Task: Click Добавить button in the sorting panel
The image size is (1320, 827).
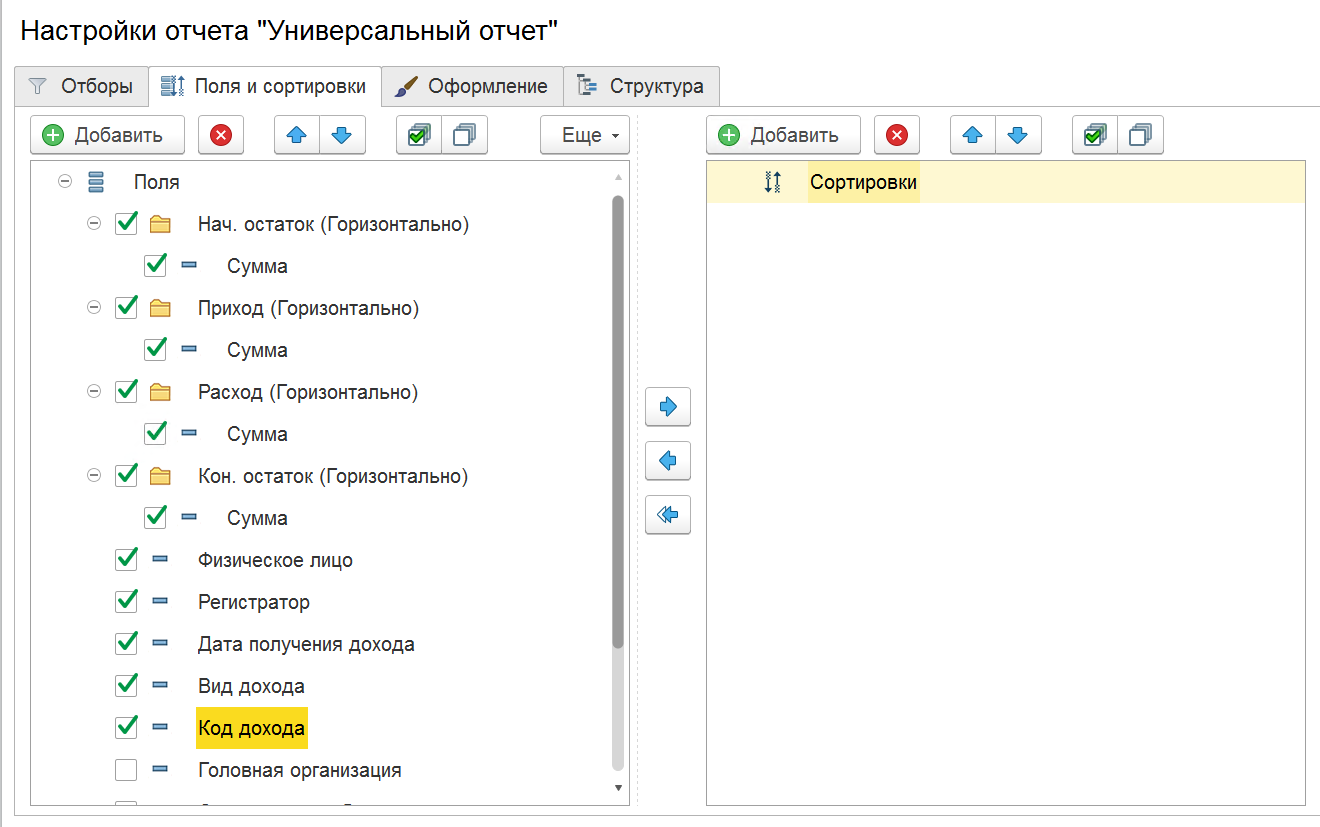Action: tap(785, 135)
